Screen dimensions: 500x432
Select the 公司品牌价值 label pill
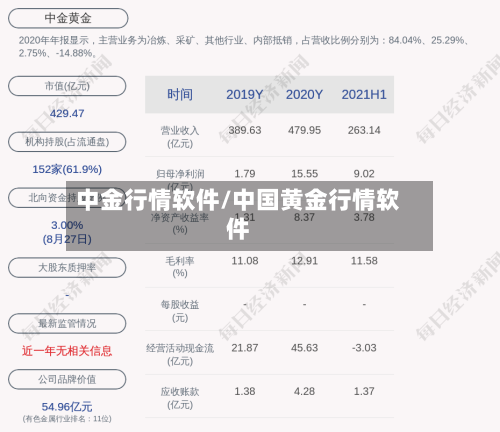click(x=67, y=379)
